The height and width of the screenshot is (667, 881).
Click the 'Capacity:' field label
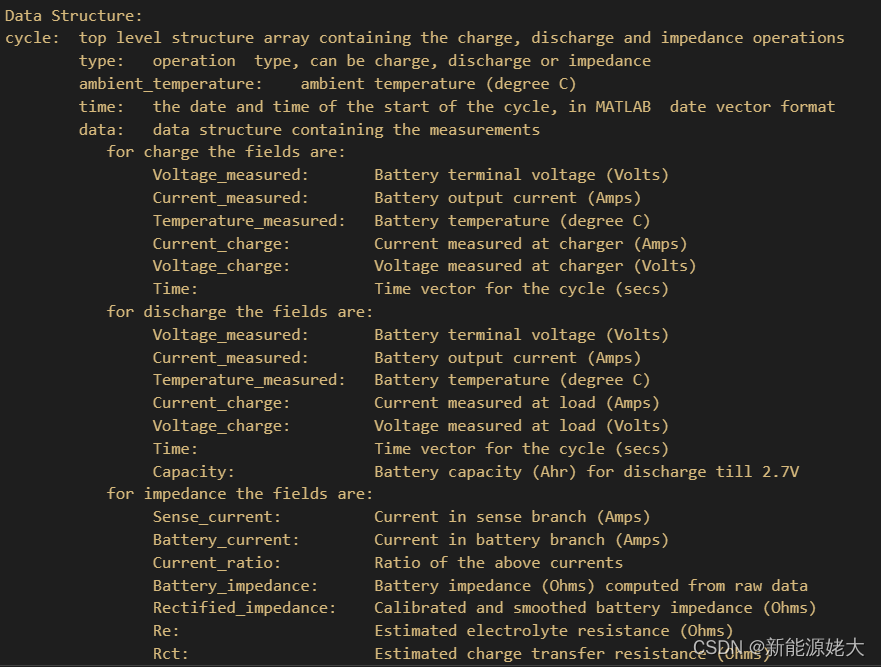point(193,472)
